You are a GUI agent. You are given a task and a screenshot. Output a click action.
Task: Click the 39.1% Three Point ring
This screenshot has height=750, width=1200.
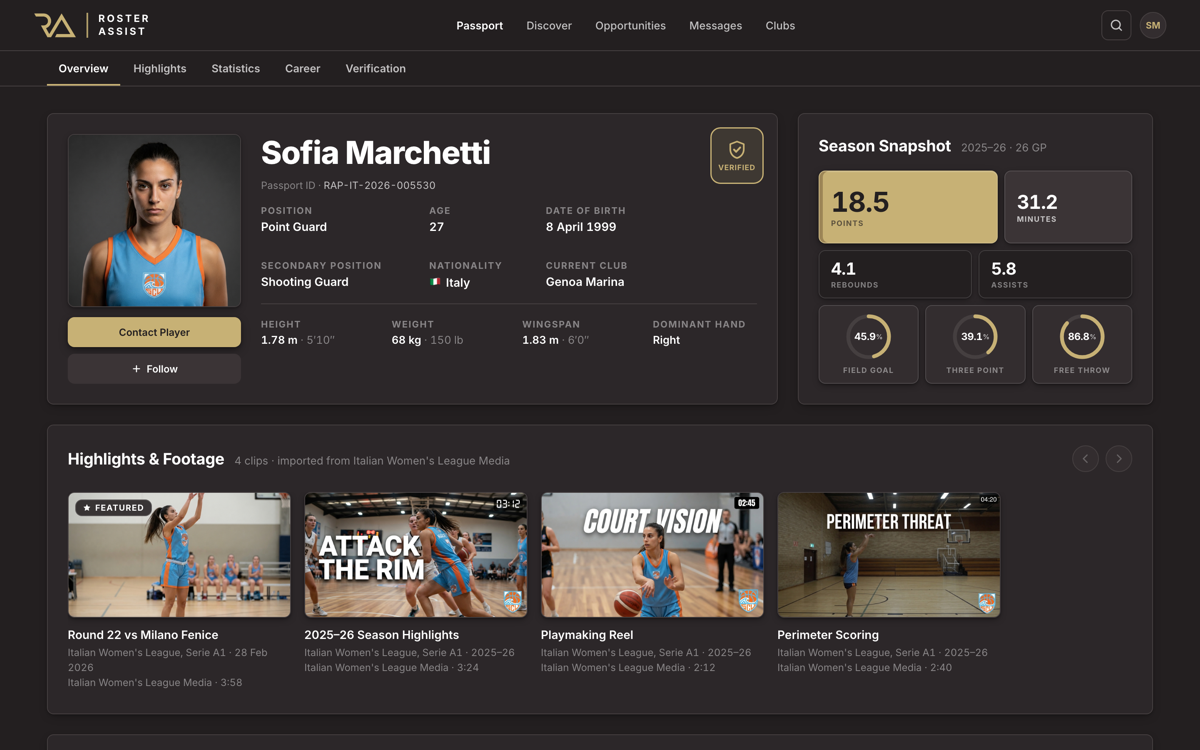tap(975, 337)
